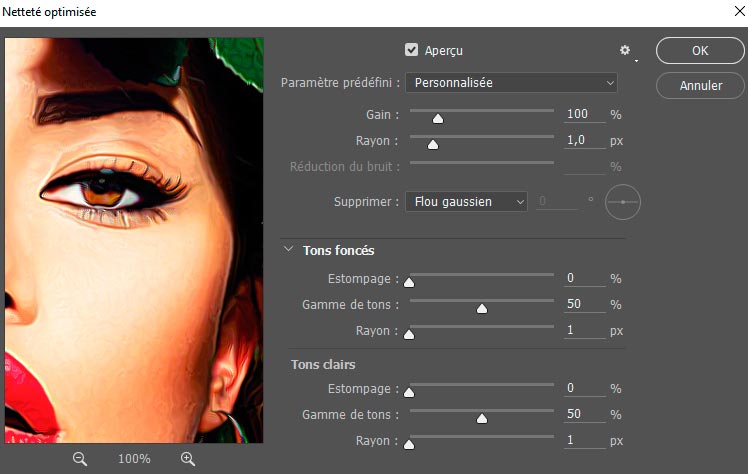
Task: Click Tons clairs Gamme de tons field
Action: [x=583, y=414]
